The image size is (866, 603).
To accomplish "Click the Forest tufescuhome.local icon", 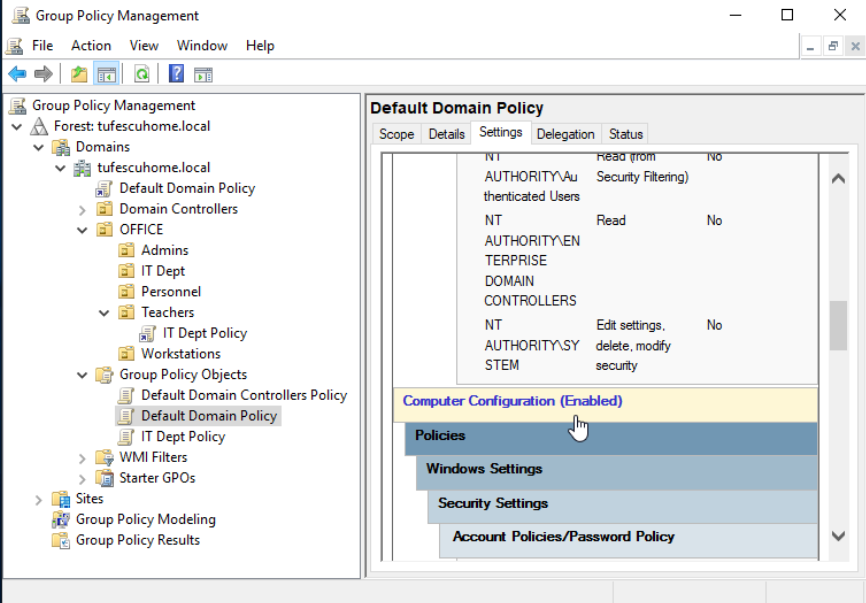I will coord(39,126).
